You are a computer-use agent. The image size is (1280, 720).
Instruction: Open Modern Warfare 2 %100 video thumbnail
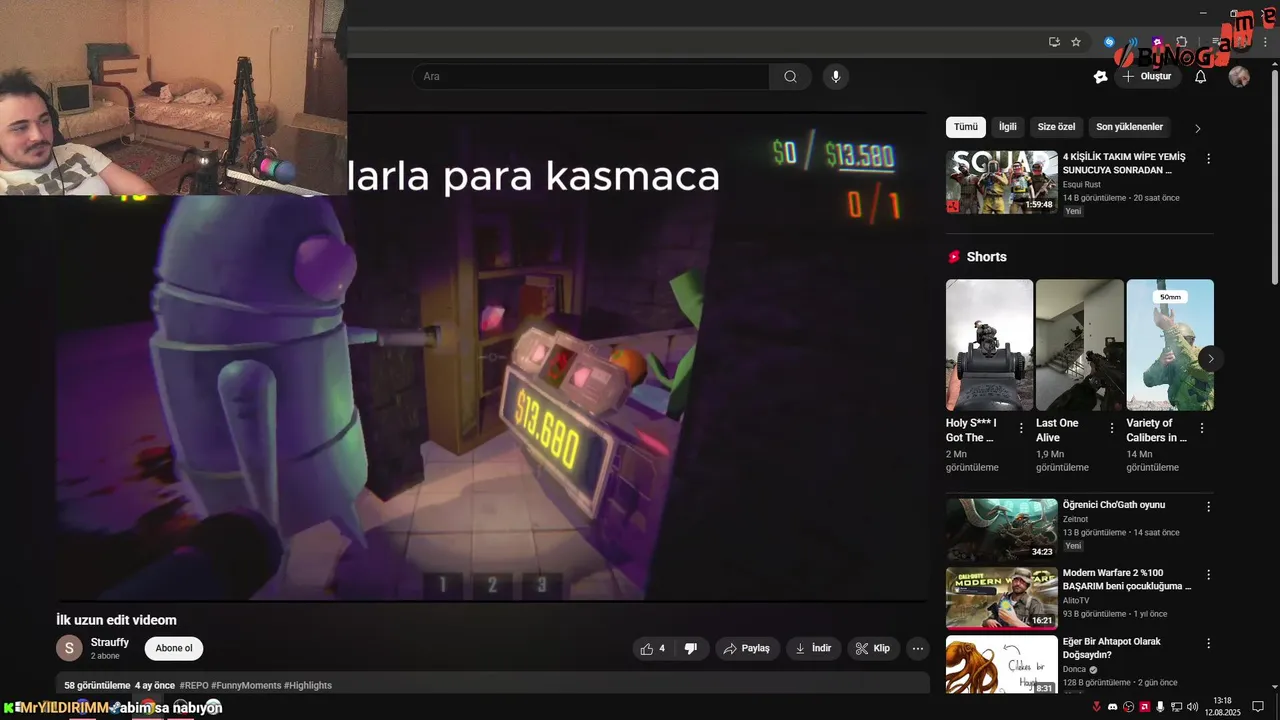coord(1002,598)
